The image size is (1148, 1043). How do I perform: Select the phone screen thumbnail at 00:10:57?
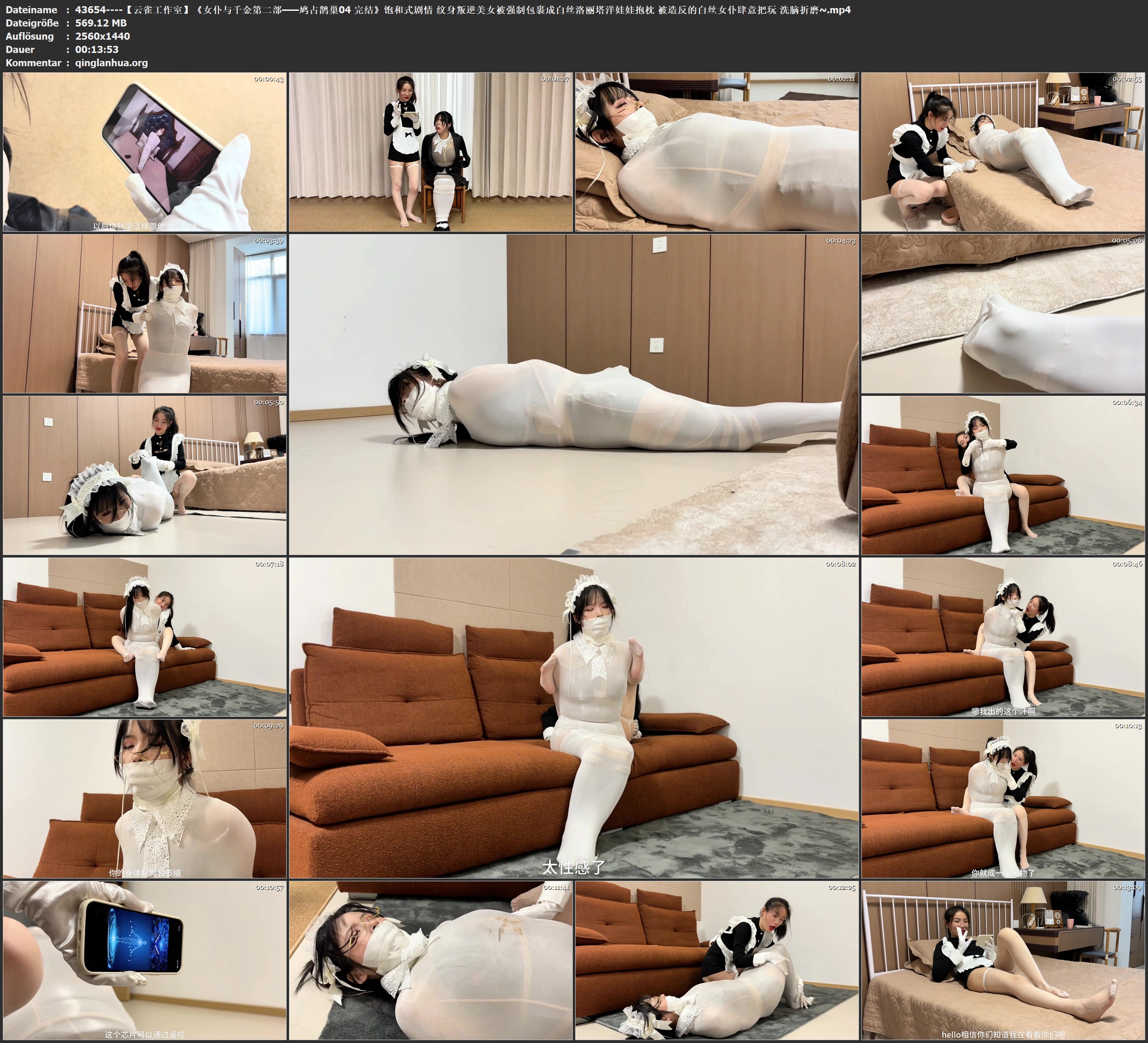click(x=145, y=960)
